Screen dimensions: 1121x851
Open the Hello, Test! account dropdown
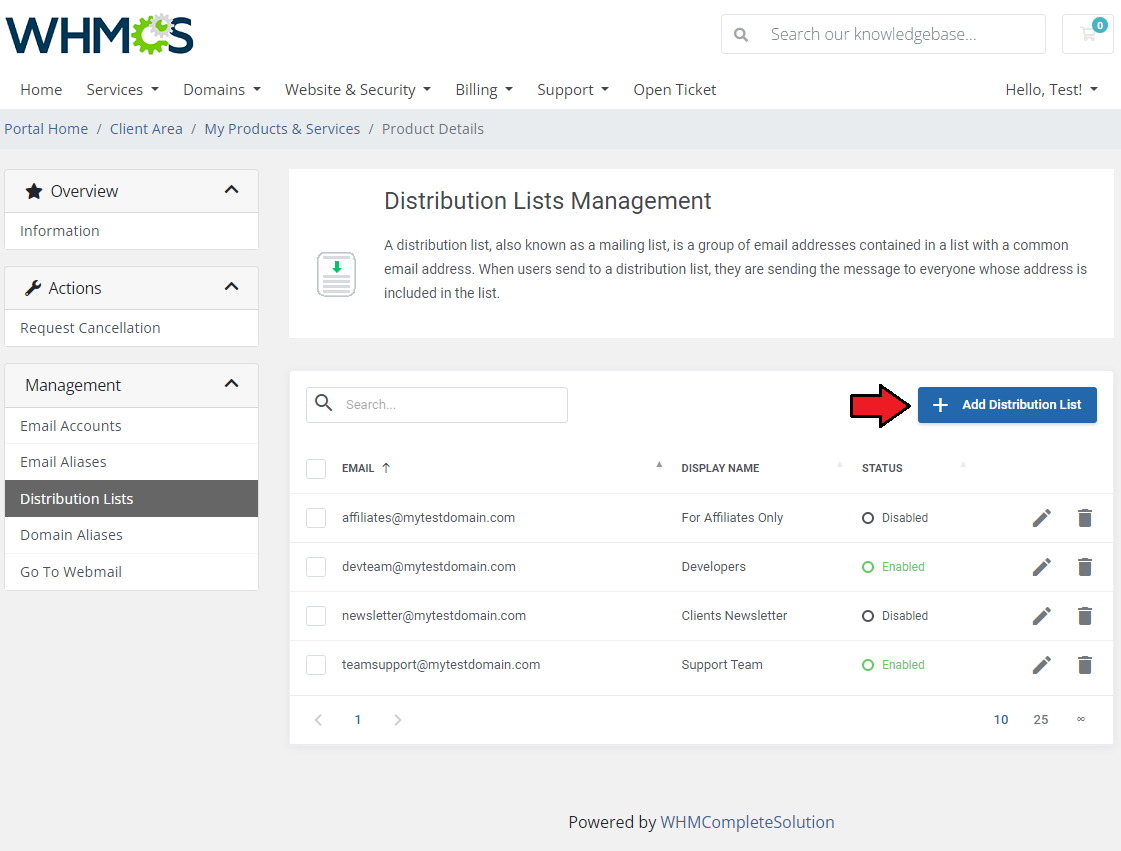pos(1051,89)
